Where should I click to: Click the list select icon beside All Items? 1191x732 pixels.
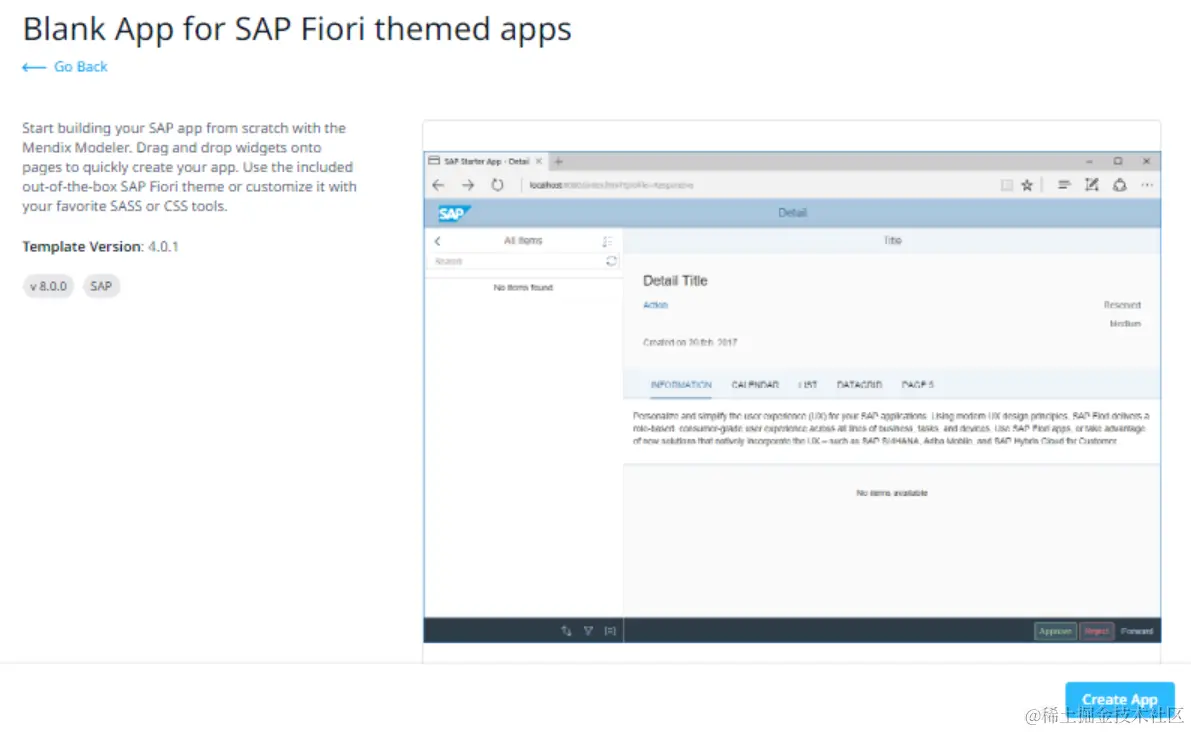point(607,241)
